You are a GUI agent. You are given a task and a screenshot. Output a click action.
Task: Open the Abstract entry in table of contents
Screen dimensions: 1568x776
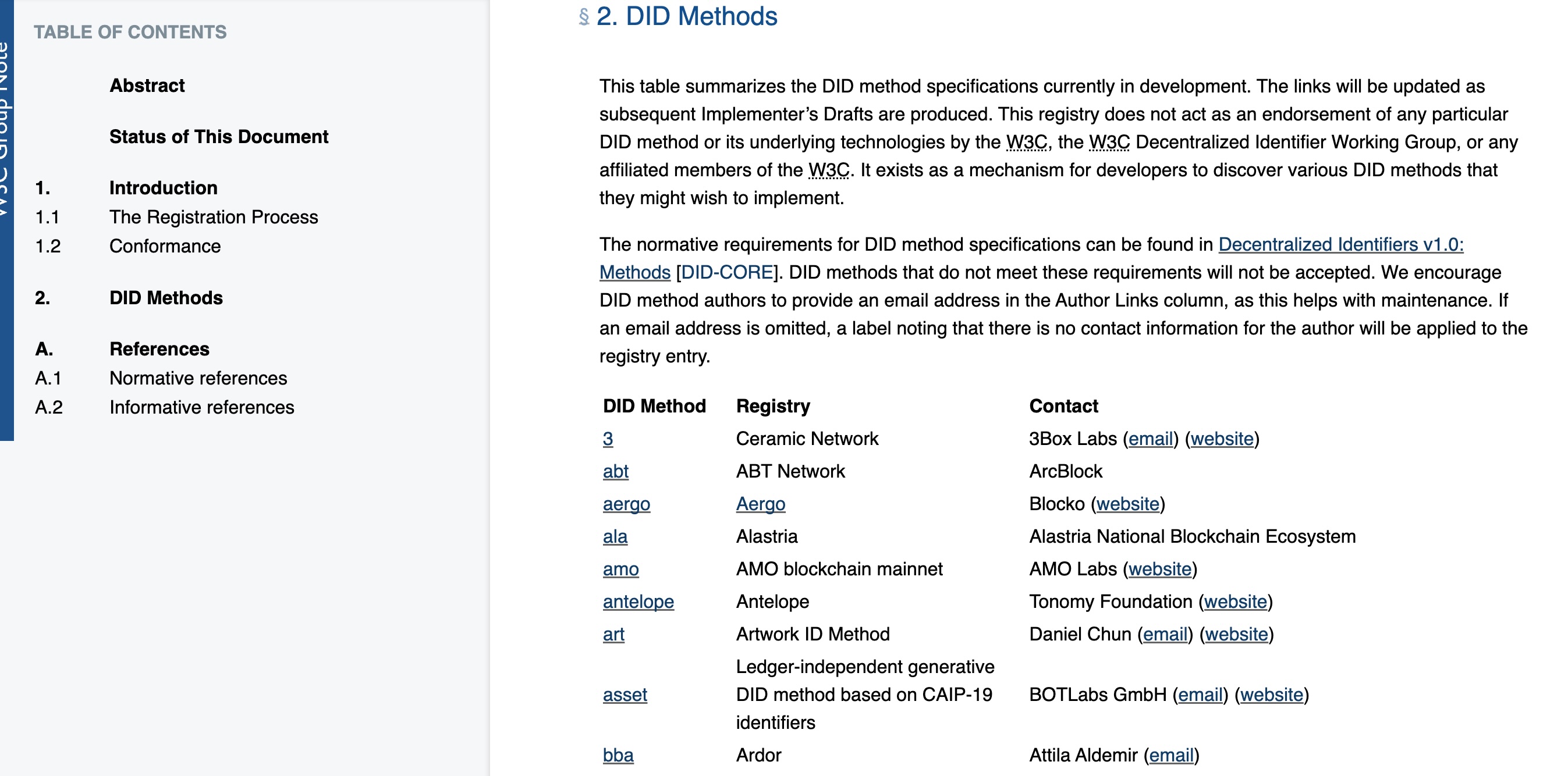tap(147, 86)
